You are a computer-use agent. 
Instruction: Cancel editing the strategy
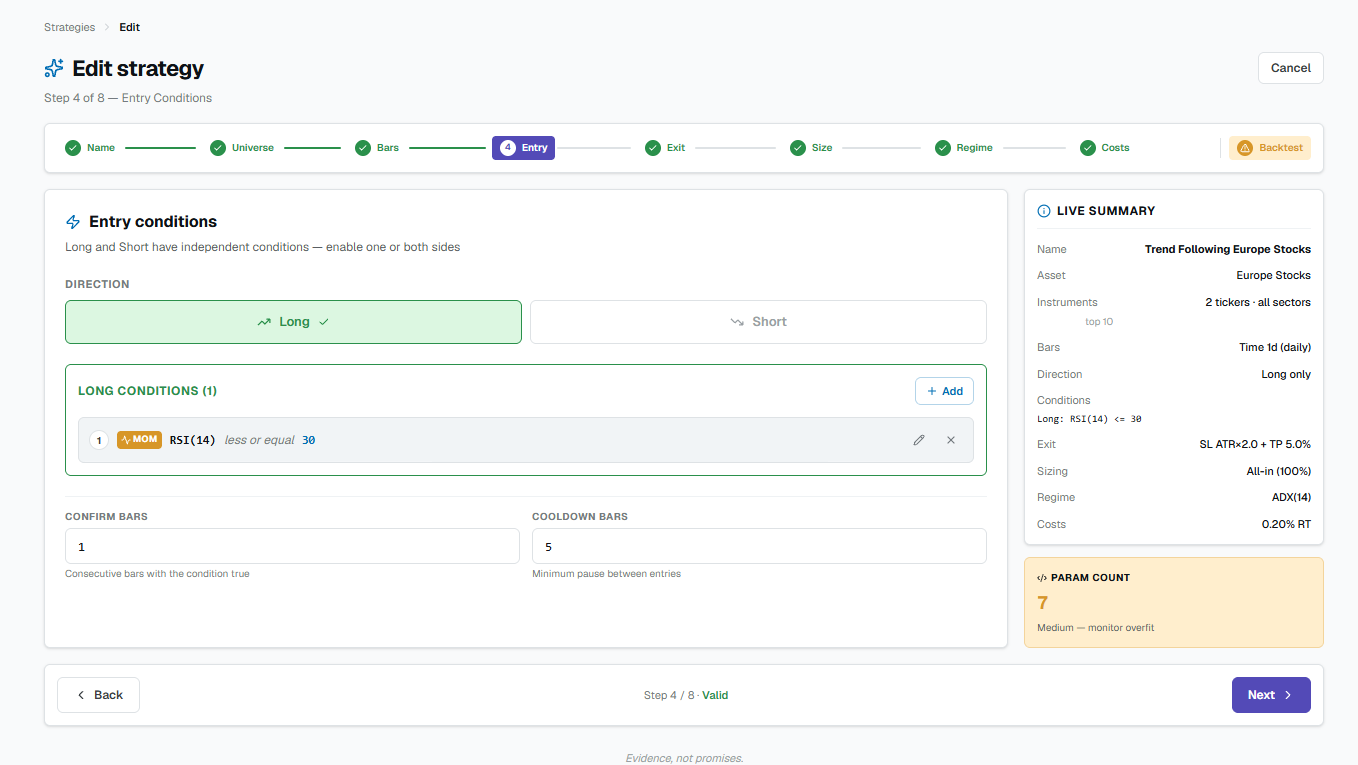[1290, 68]
